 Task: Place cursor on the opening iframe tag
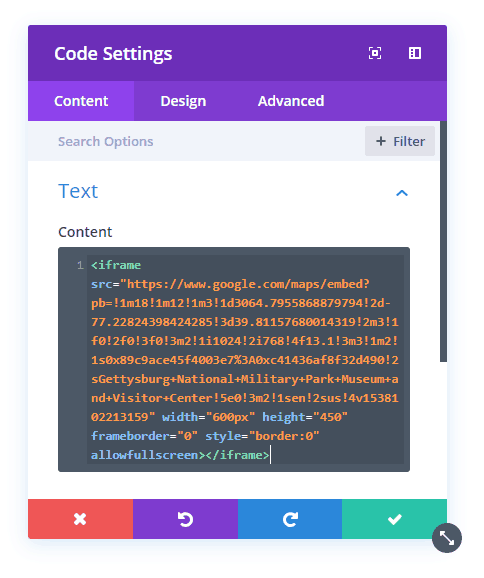point(116,265)
